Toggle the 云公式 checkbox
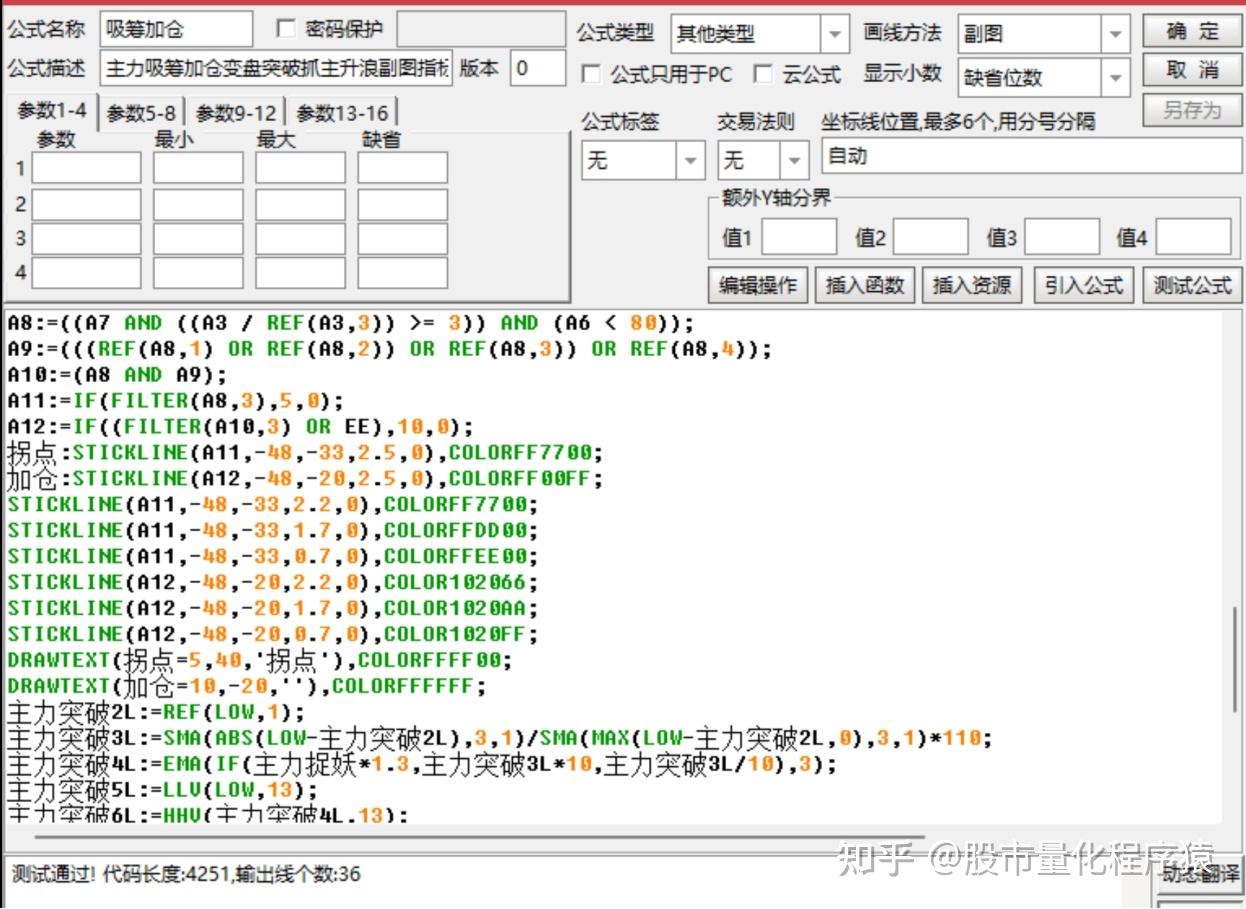This screenshot has width=1246, height=909. [x=763, y=74]
